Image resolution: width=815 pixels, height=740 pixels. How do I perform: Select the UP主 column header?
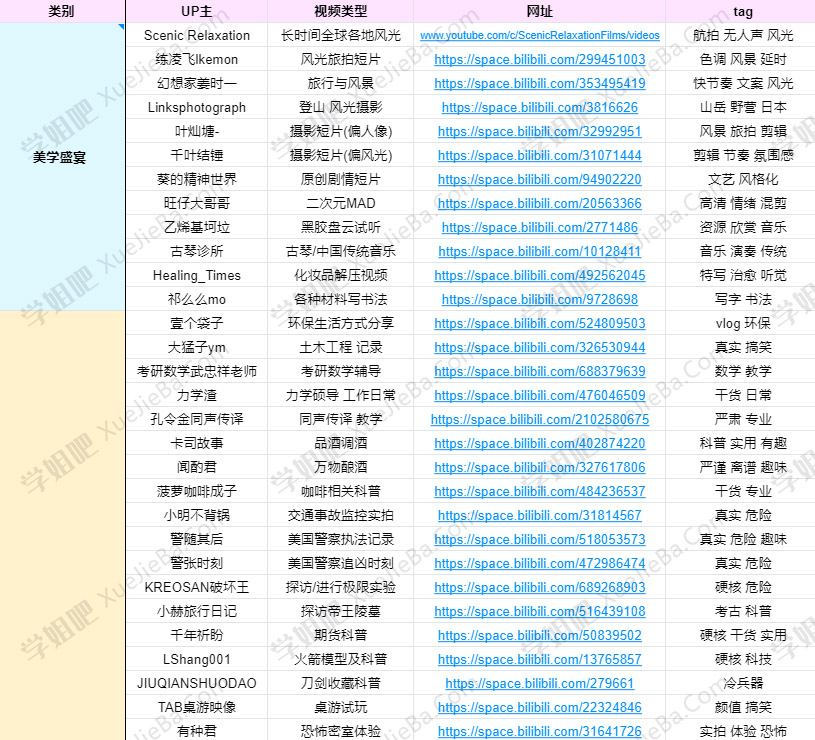pos(196,11)
